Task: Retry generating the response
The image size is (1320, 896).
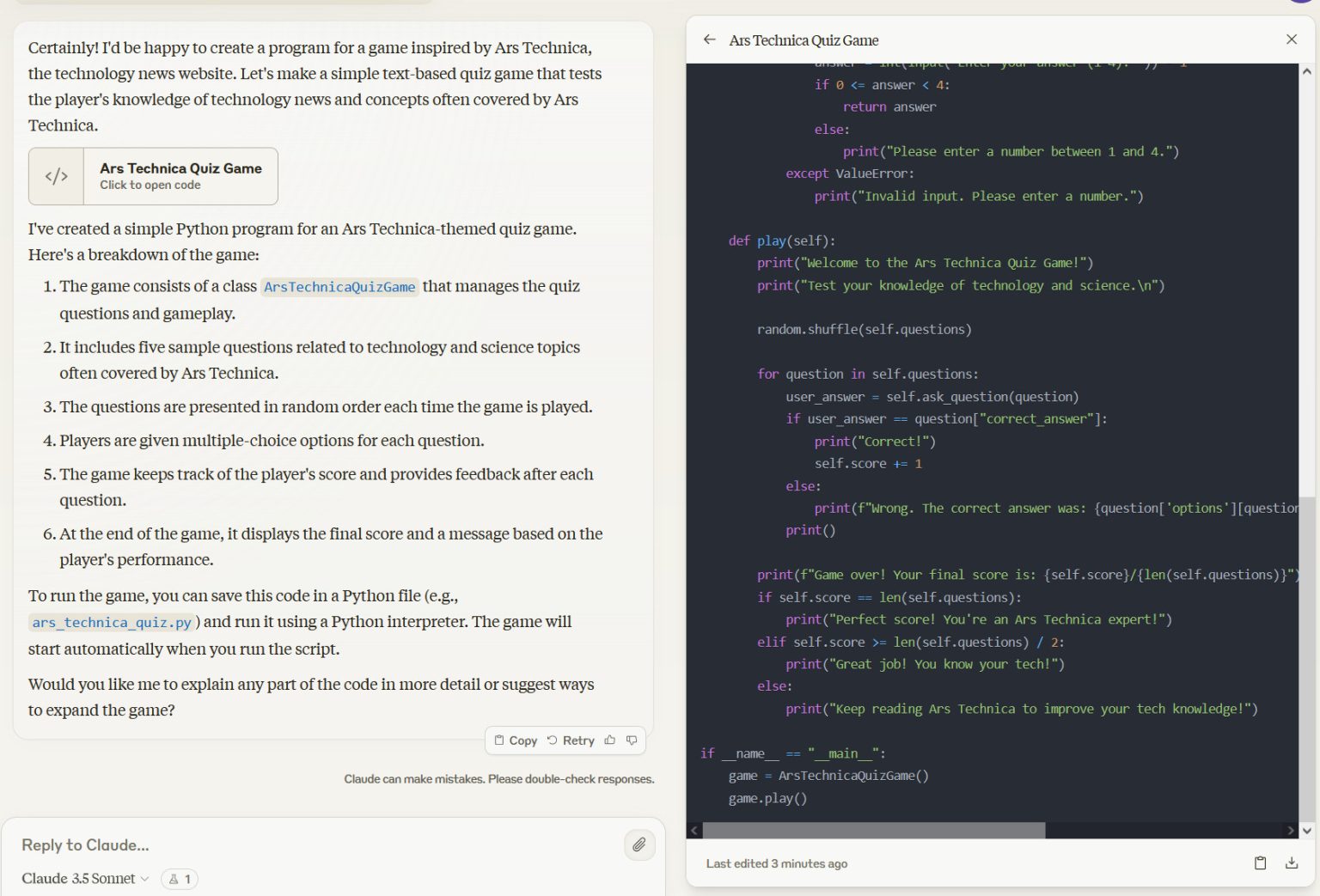Action: point(571,741)
